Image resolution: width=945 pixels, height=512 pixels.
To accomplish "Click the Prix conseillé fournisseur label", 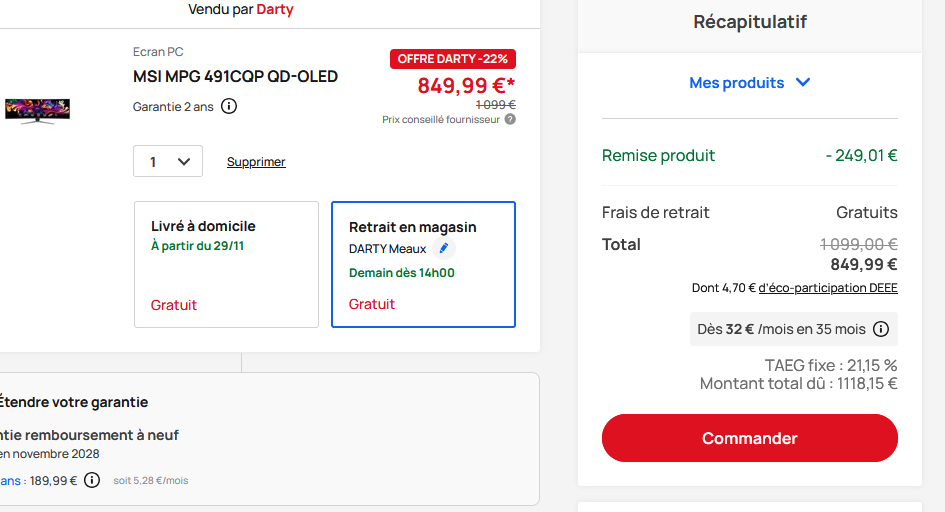I will (x=441, y=119).
